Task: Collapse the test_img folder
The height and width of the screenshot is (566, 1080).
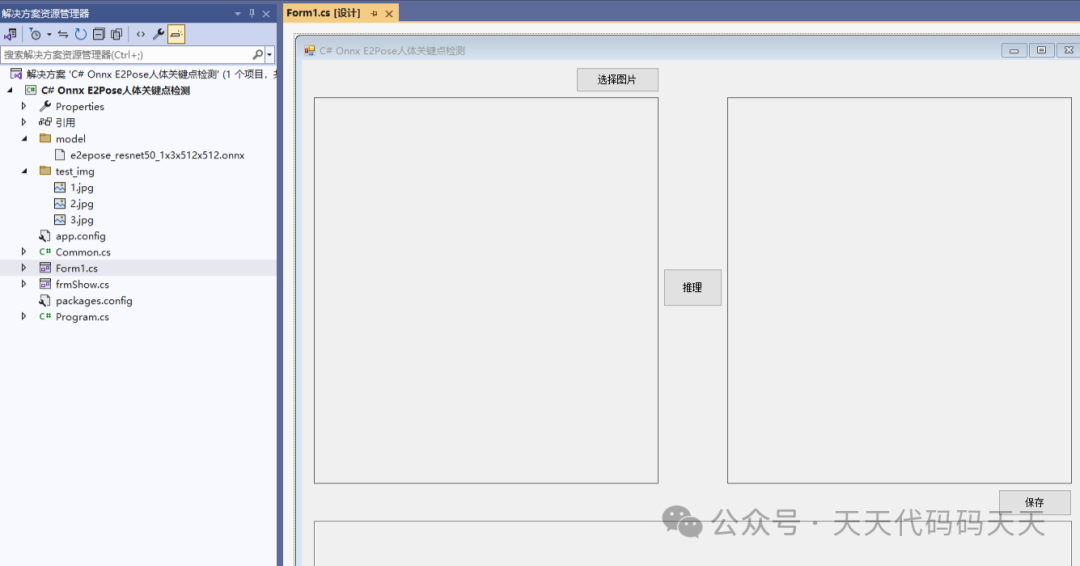Action: [24, 171]
